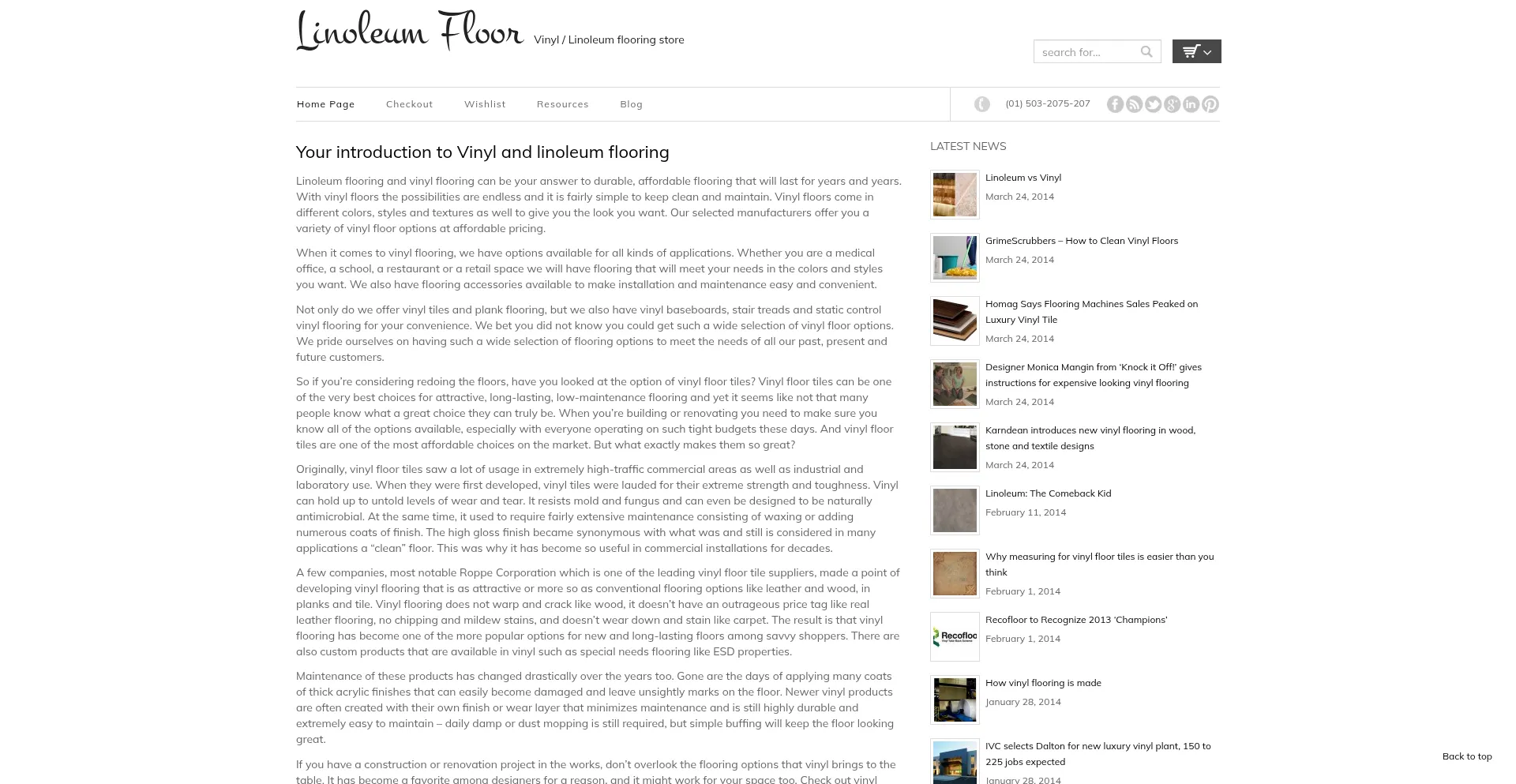This screenshot has width=1516, height=784.
Task: Click the 'Back to top' link
Action: 1467,756
